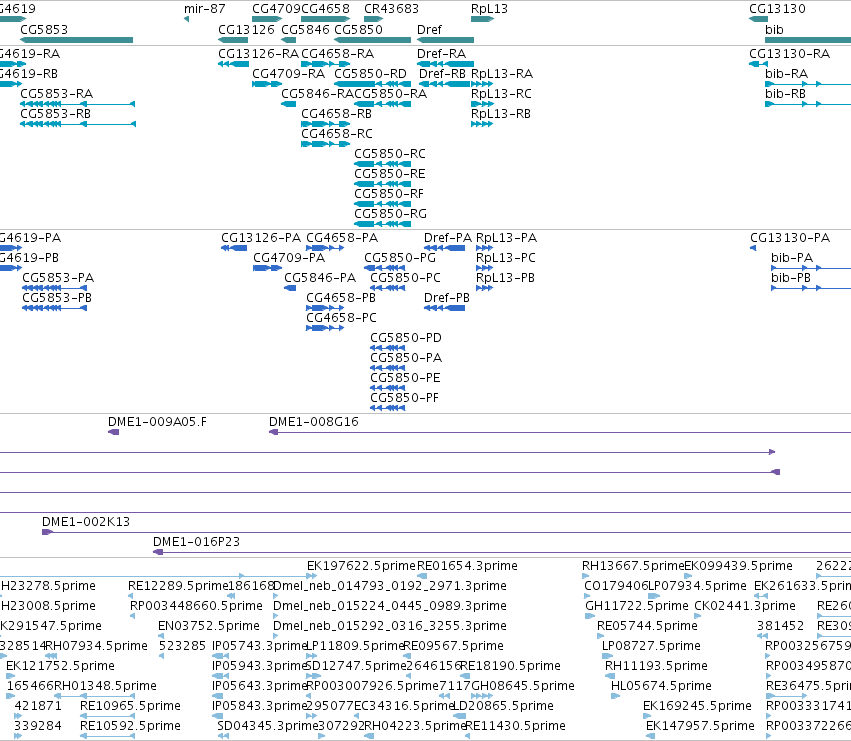Click EST RE10965.5prime label

(x=130, y=706)
